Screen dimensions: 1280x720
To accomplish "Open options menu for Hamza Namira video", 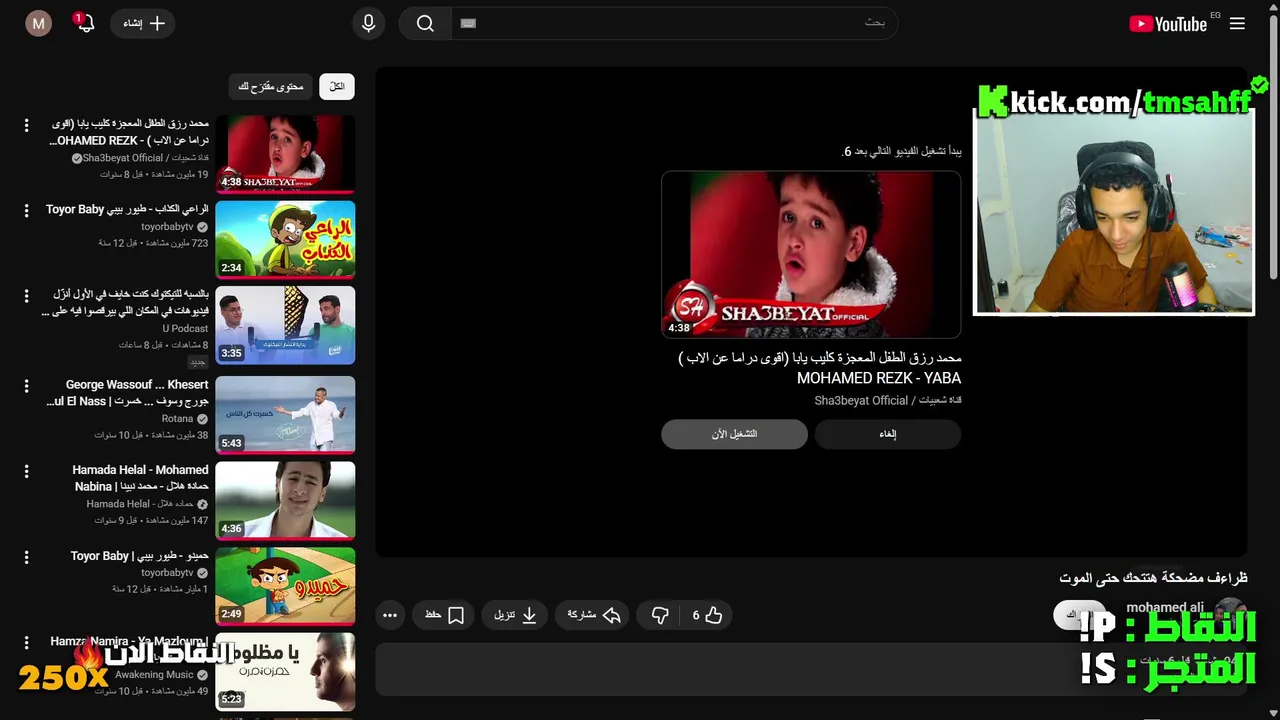I will click(27, 643).
